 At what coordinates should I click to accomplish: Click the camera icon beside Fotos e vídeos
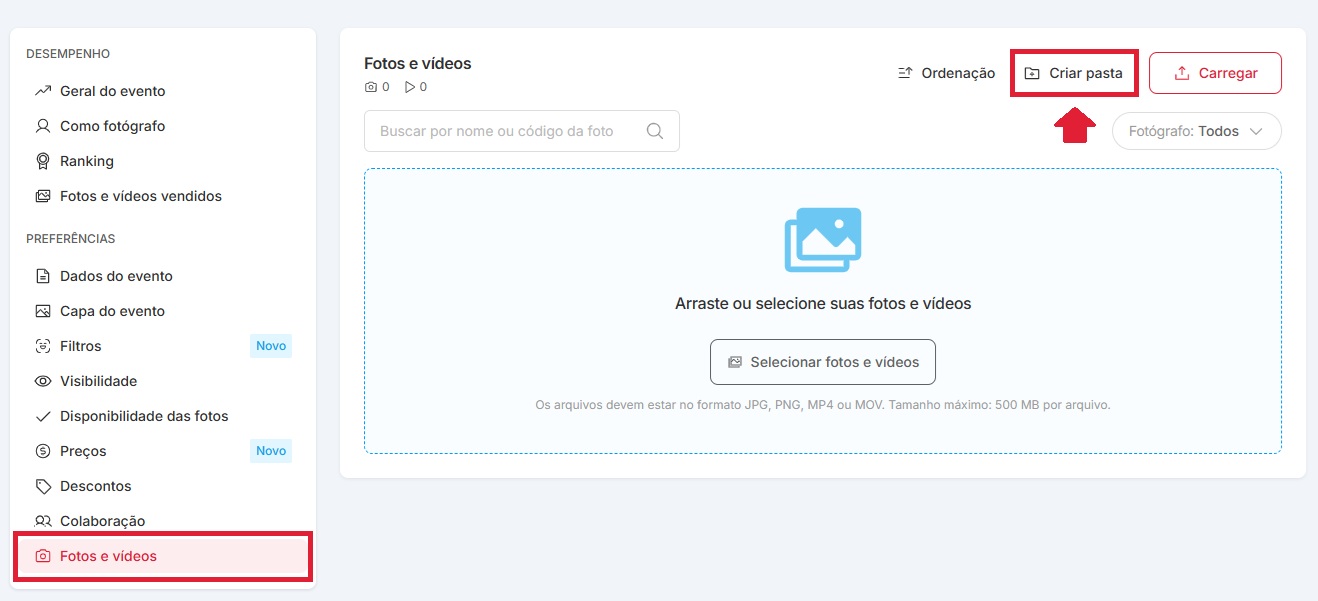[43, 556]
